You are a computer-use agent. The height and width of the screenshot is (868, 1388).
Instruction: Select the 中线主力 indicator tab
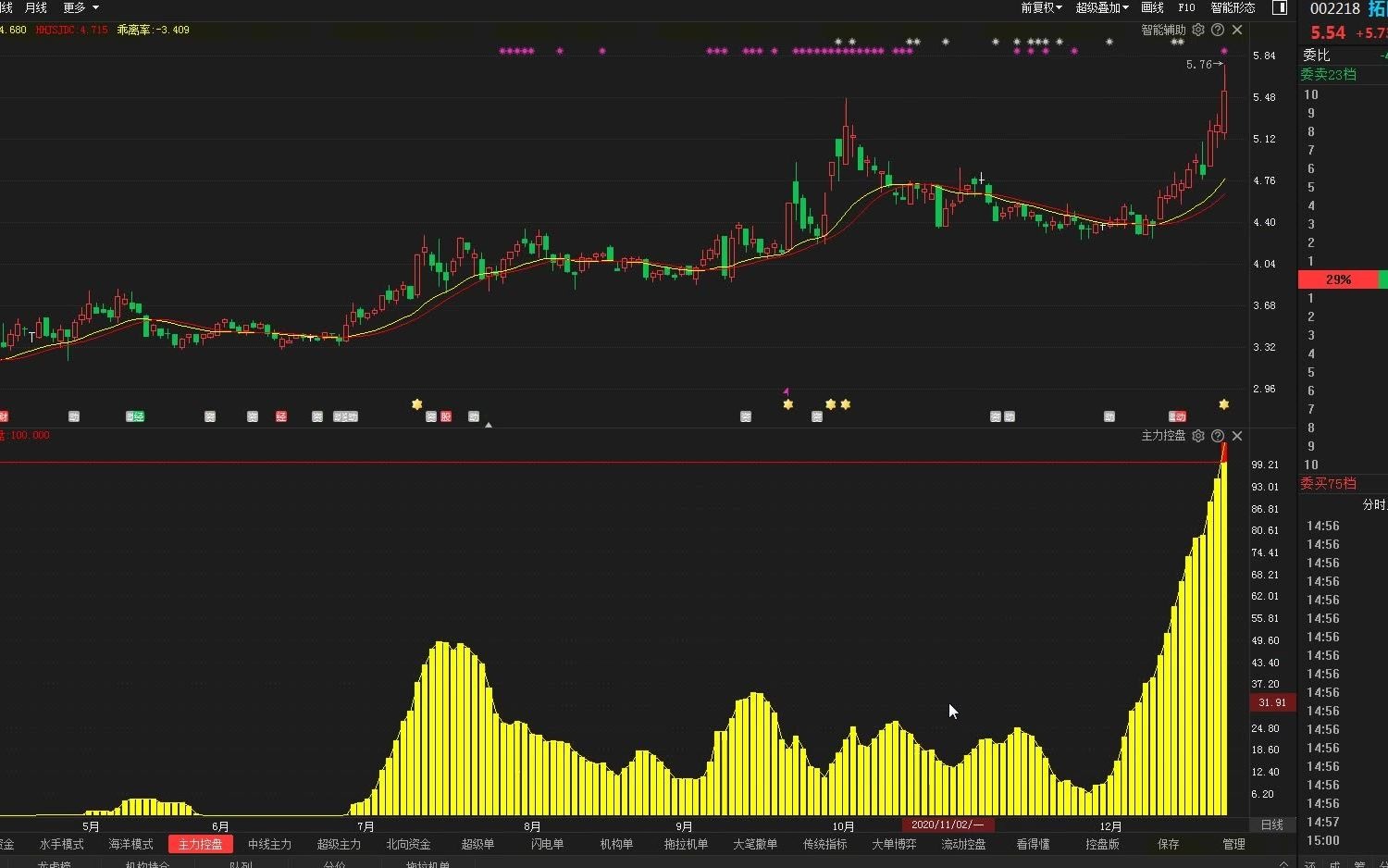tap(270, 844)
